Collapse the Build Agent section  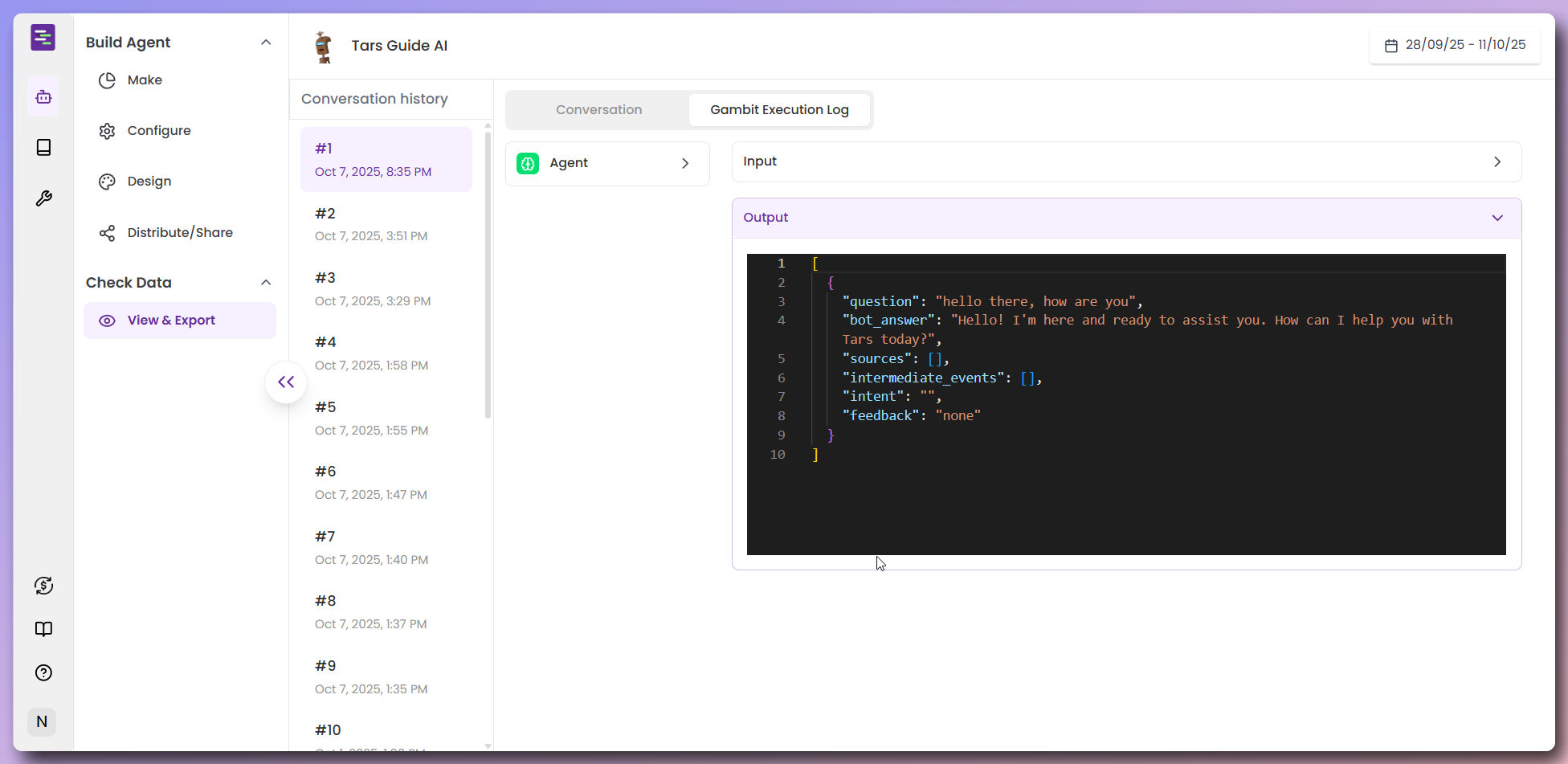(266, 43)
